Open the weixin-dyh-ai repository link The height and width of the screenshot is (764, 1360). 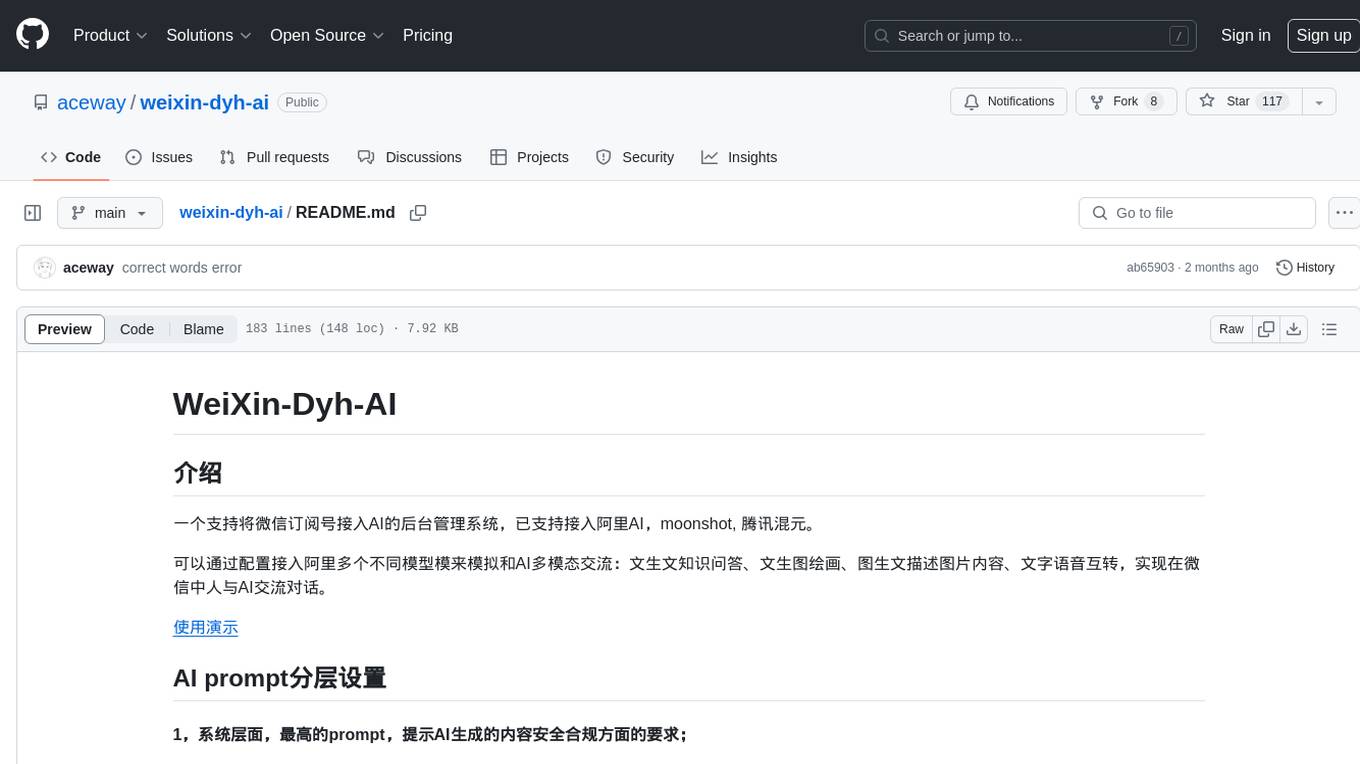coord(204,102)
